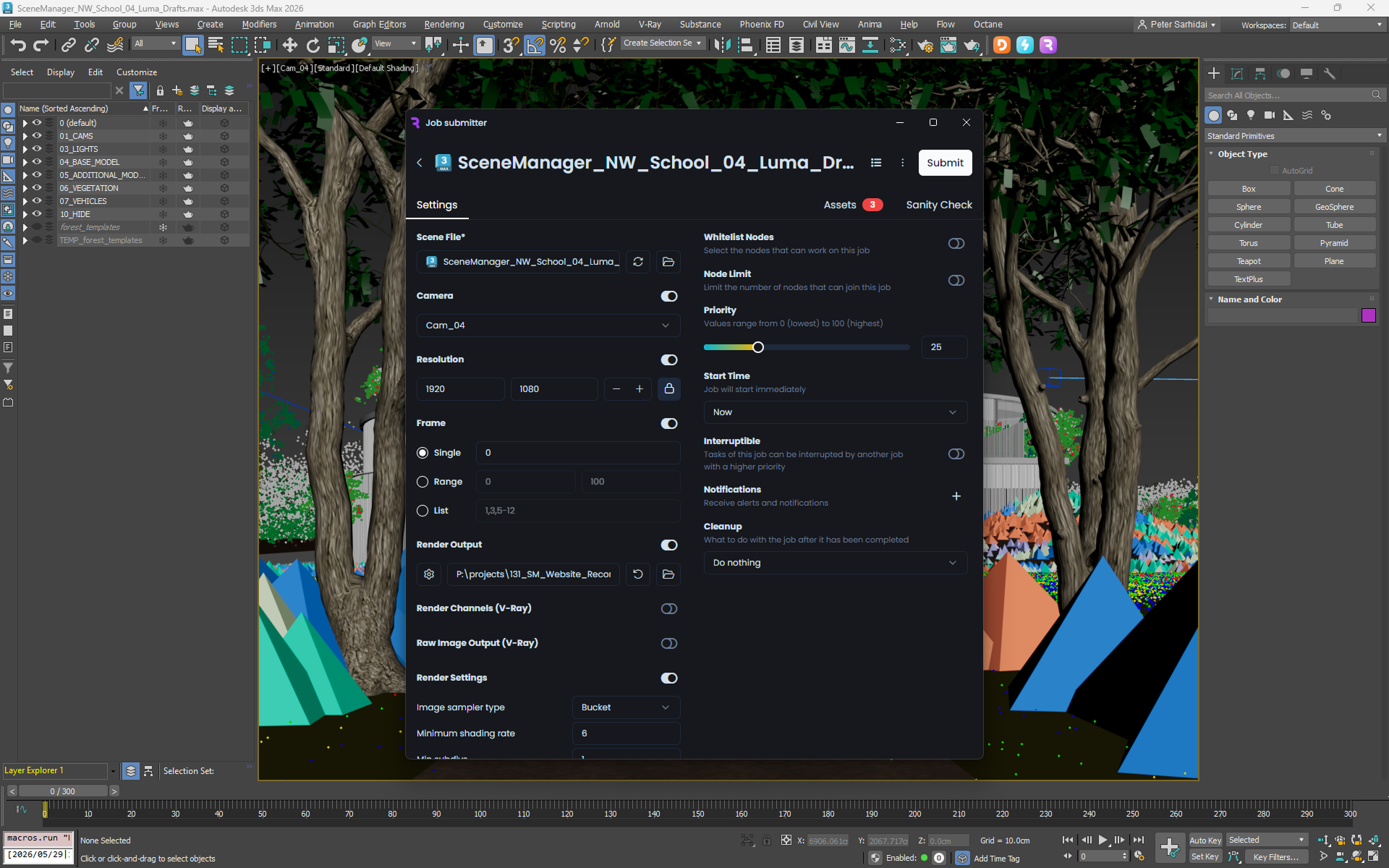This screenshot has width=1389, height=868.
Task: Open Create Selection Set dropdown
Action: pos(662,43)
